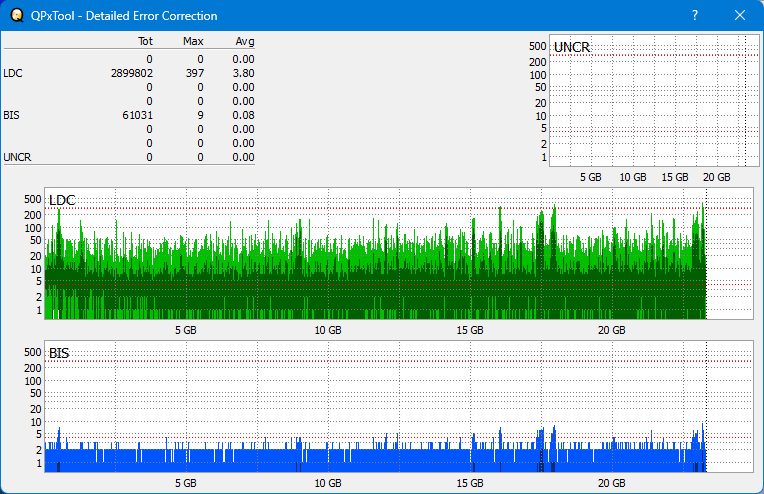
Task: Click the Avg column header
Action: tap(245, 41)
